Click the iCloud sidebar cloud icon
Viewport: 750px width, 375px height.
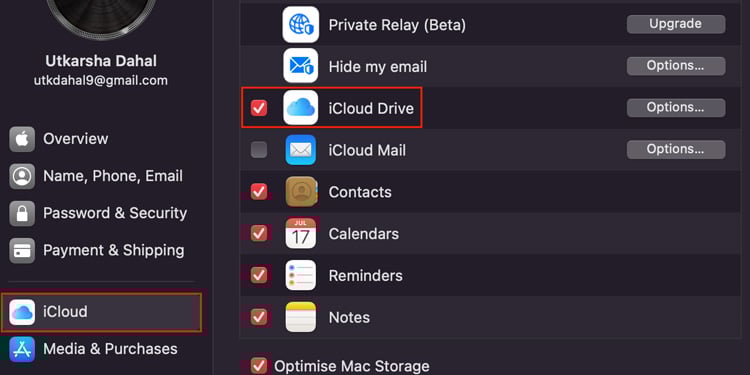22,312
